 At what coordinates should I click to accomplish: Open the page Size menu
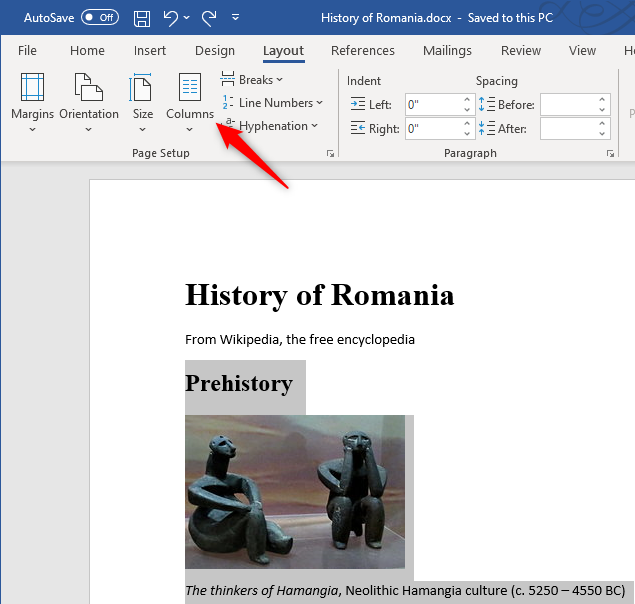click(x=143, y=103)
